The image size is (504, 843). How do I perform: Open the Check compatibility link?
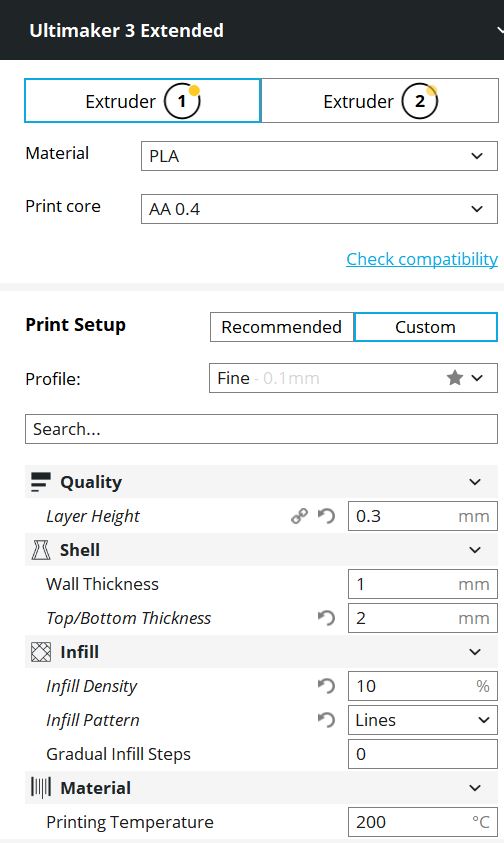pos(422,259)
